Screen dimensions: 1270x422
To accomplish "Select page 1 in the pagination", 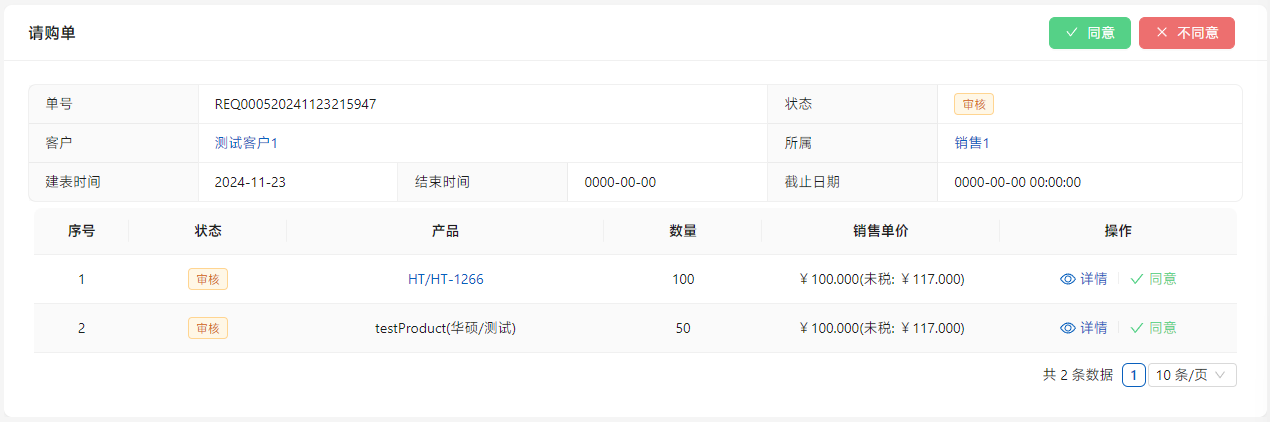I will point(1133,375).
